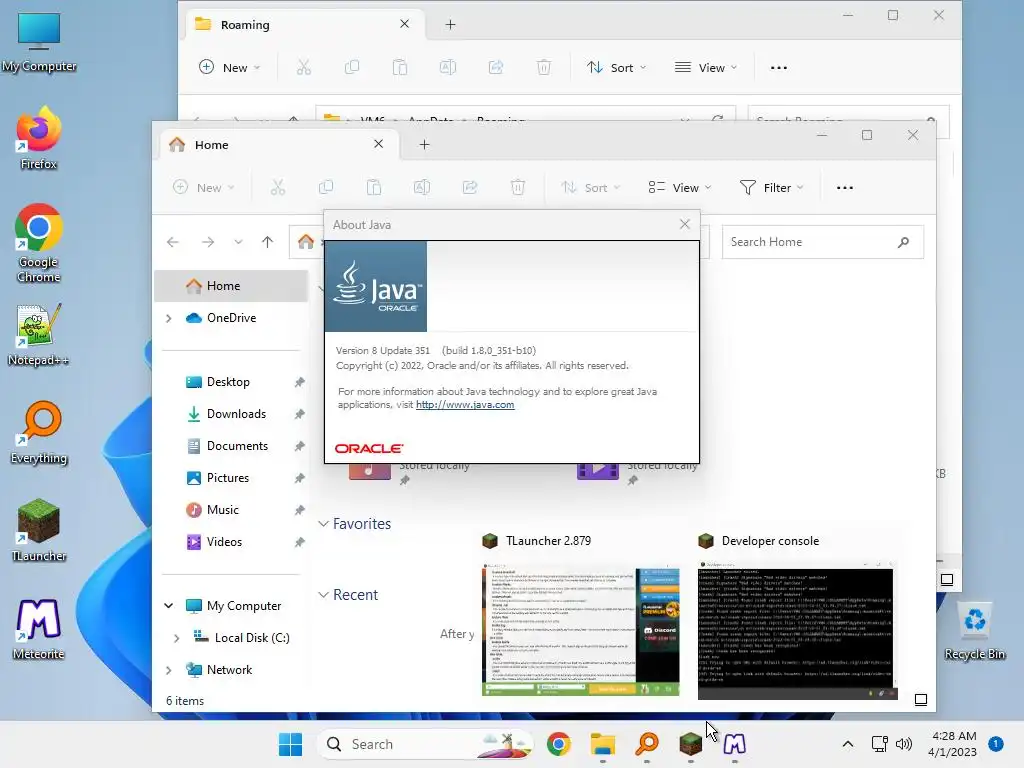Viewport: 1024px width, 768px height.
Task: Click Share icon in Roaming window toolbar
Action: tap(496, 67)
